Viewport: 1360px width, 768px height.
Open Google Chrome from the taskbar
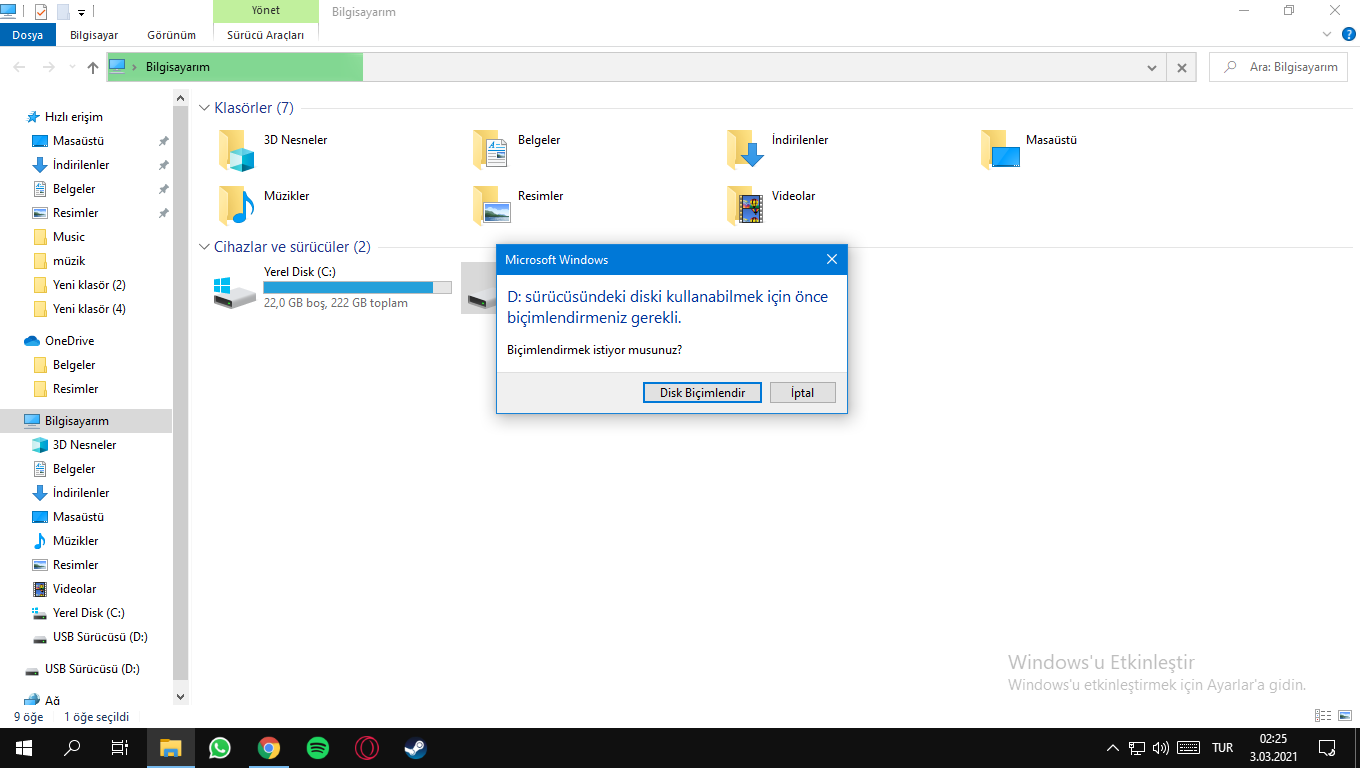tap(268, 748)
